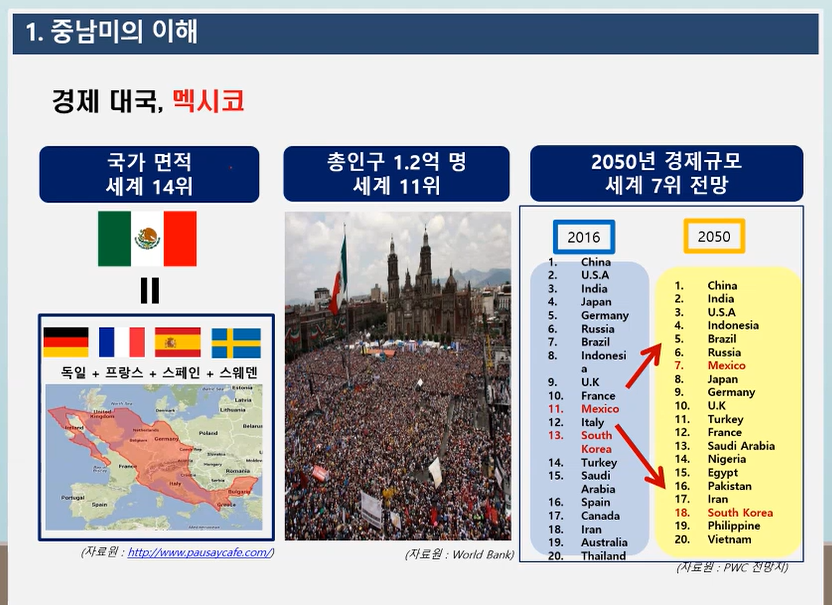Click 'Indonesia' at rank 4 in 2050 list
Screen dimensions: 832x605
pos(733,325)
